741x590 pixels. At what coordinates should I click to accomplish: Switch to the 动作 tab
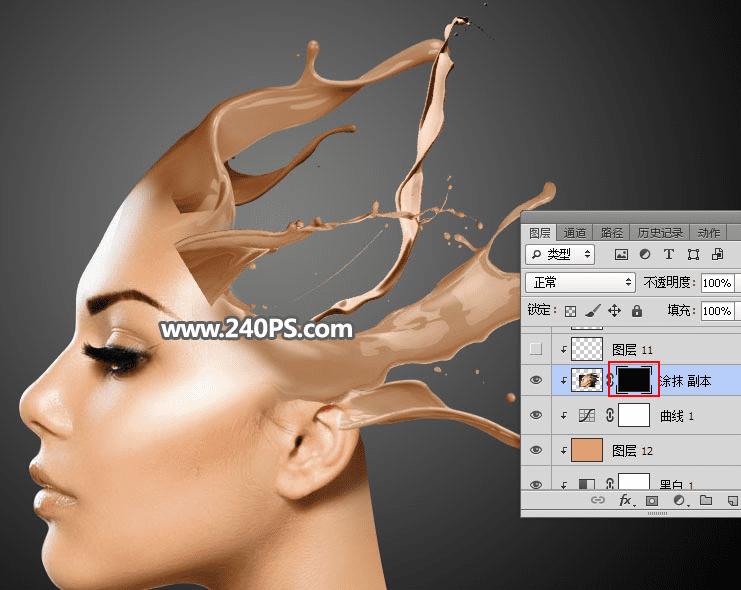click(708, 233)
